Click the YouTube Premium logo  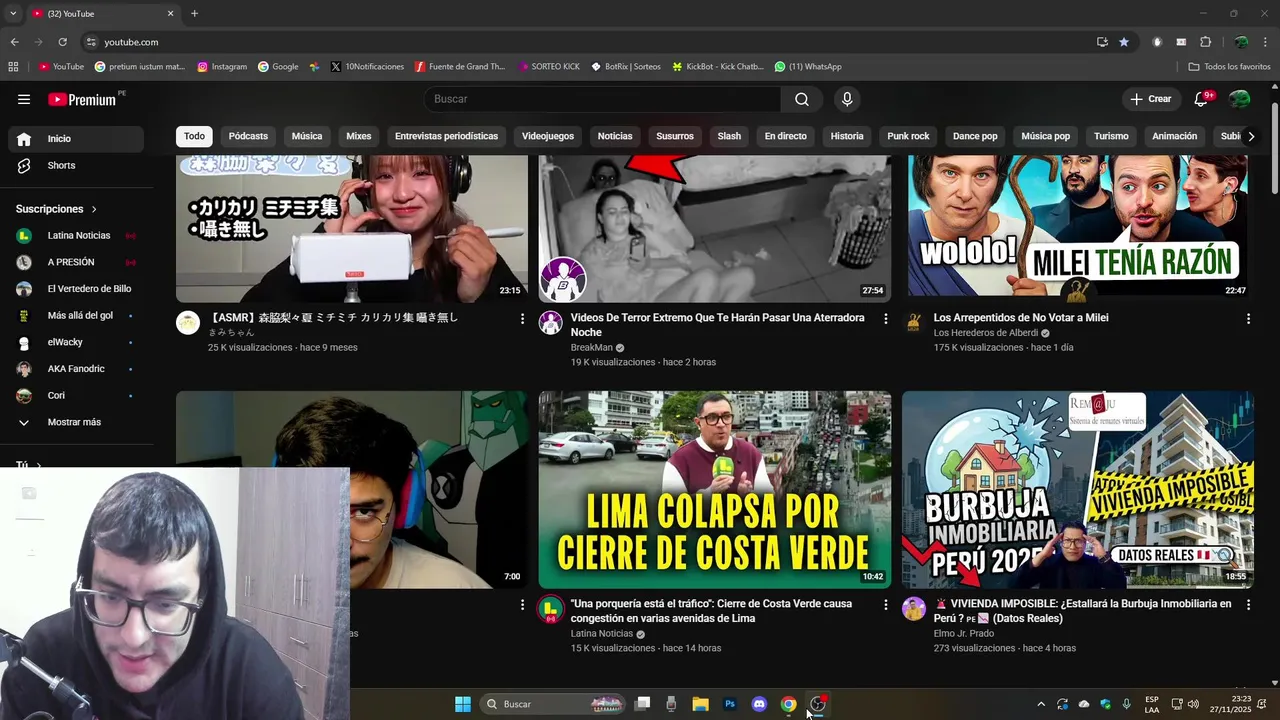pyautogui.click(x=82, y=99)
